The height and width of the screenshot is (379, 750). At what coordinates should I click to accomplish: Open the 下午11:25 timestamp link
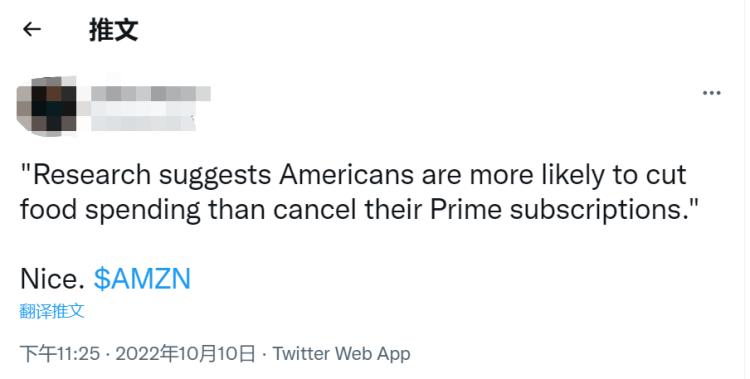[x=60, y=354]
